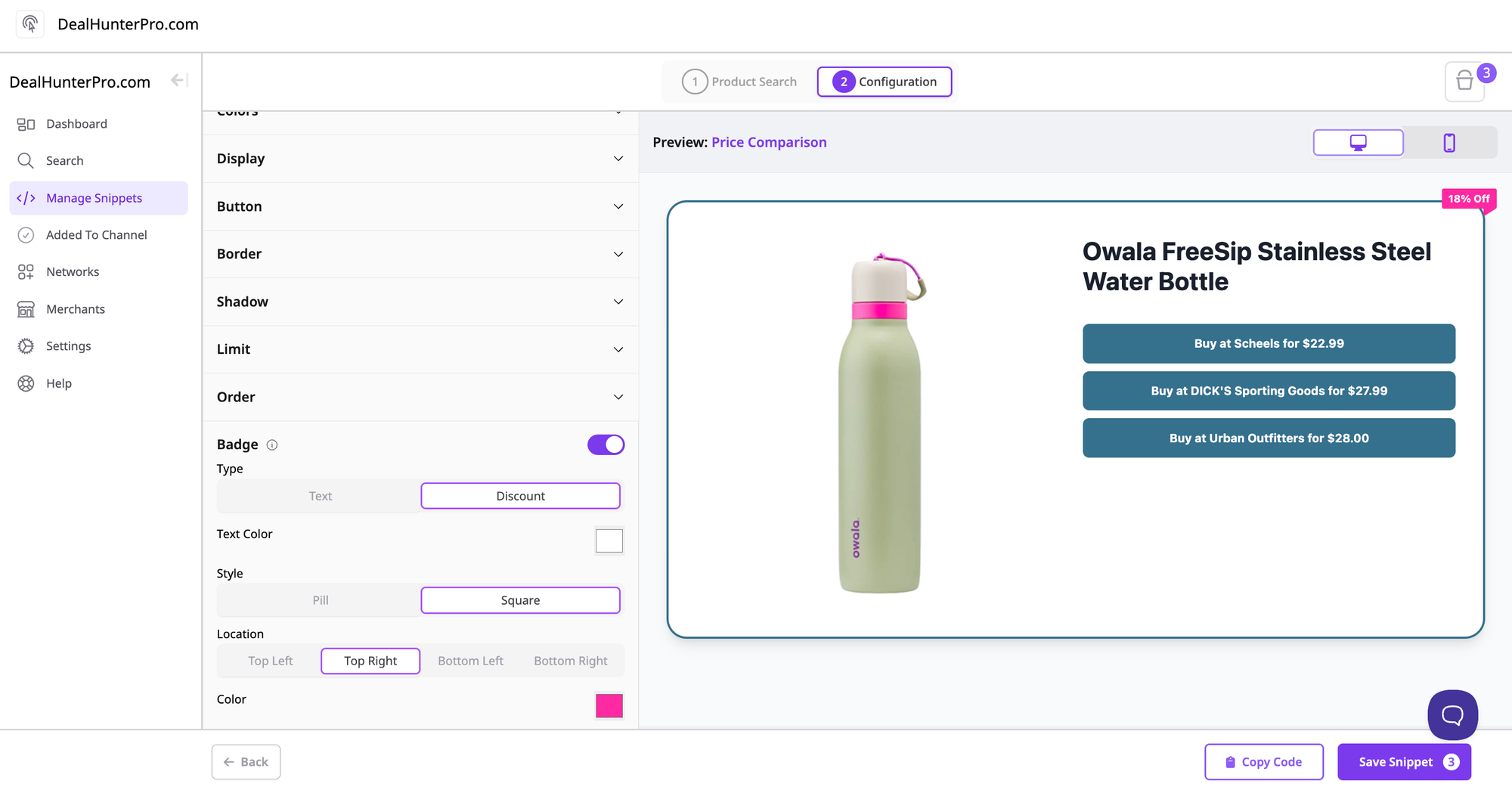Click the Back button
The image size is (1512, 790).
click(246, 762)
